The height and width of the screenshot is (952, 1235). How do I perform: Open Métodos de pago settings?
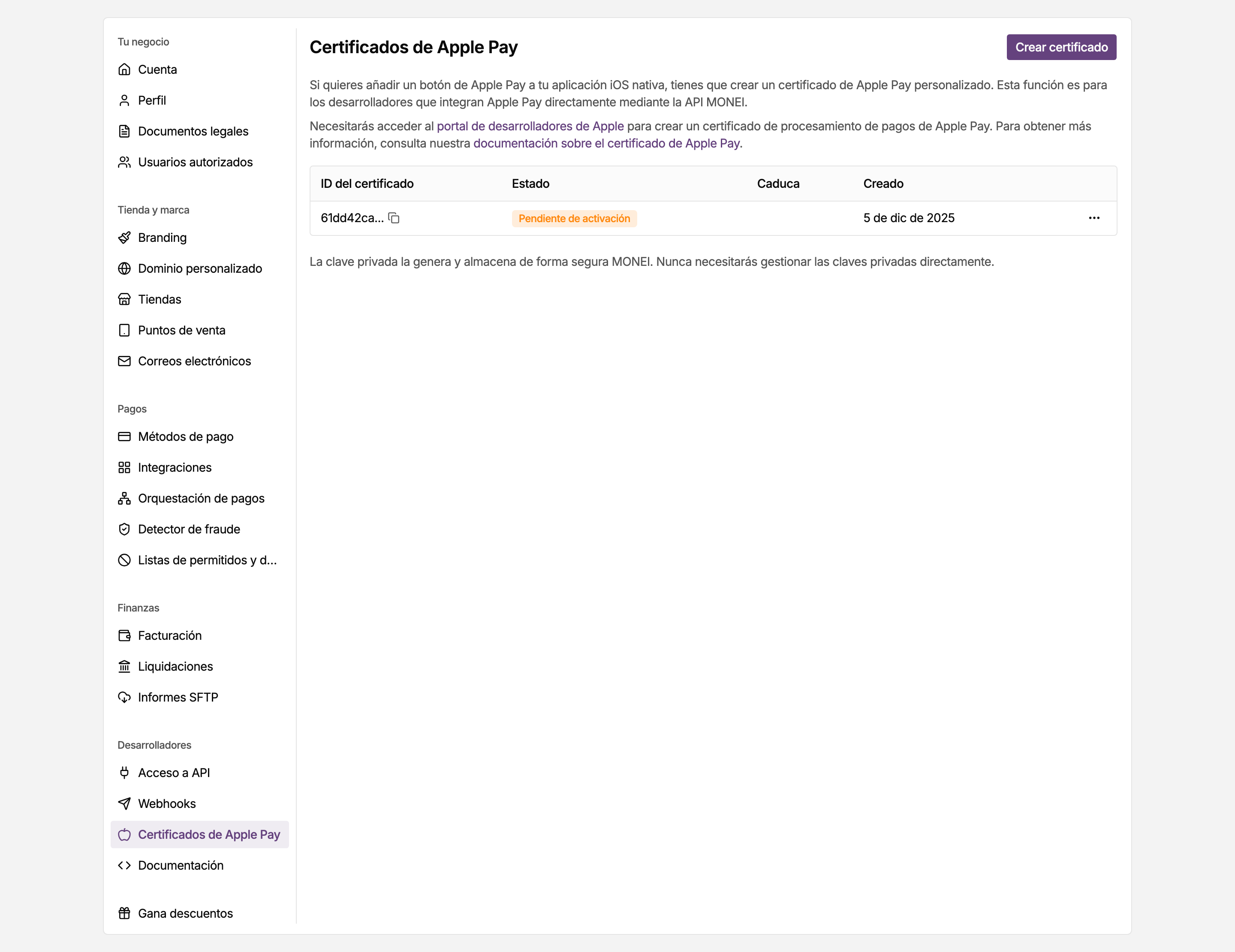coord(199,437)
